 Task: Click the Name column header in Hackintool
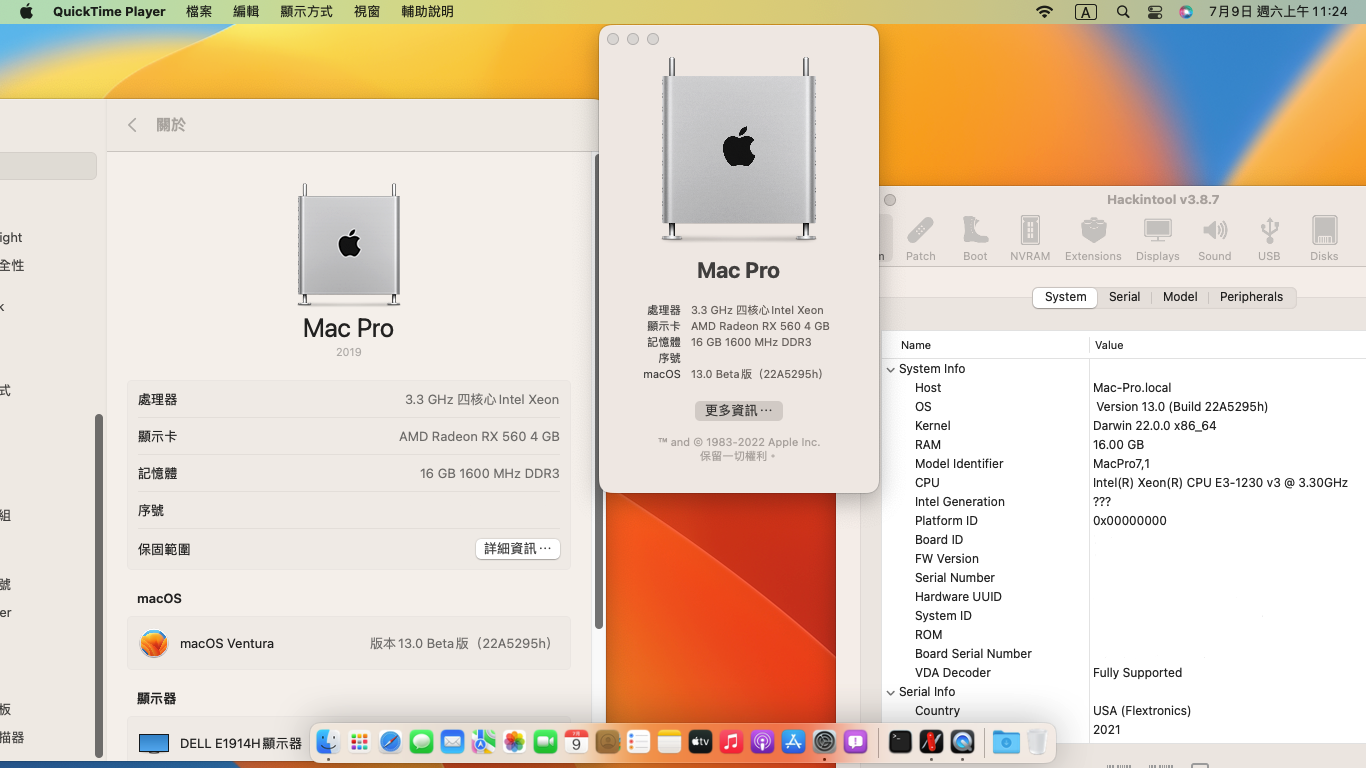coord(985,345)
